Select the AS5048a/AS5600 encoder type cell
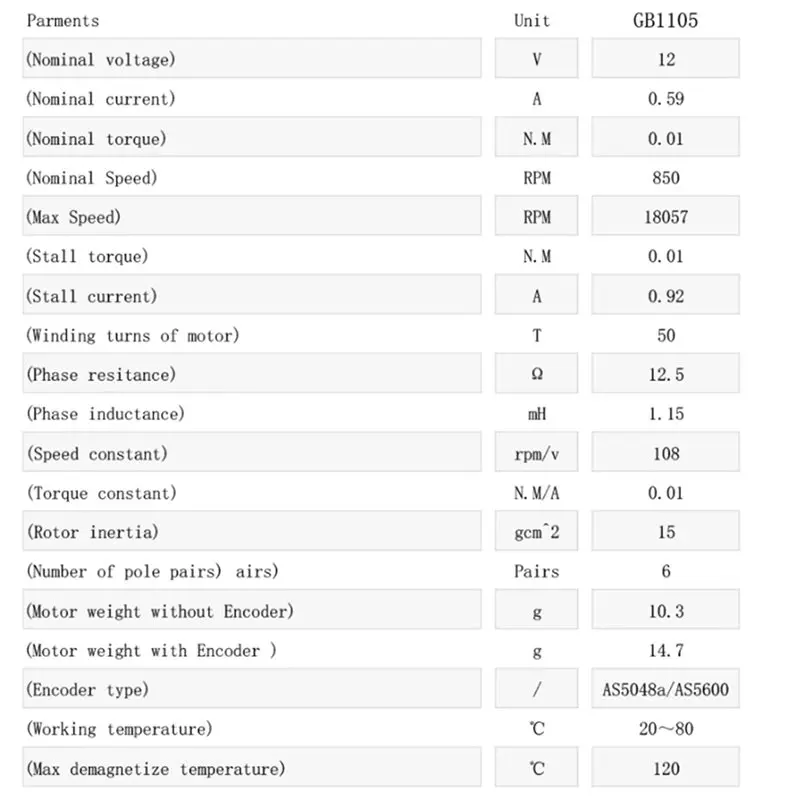800x800 pixels. (x=666, y=690)
